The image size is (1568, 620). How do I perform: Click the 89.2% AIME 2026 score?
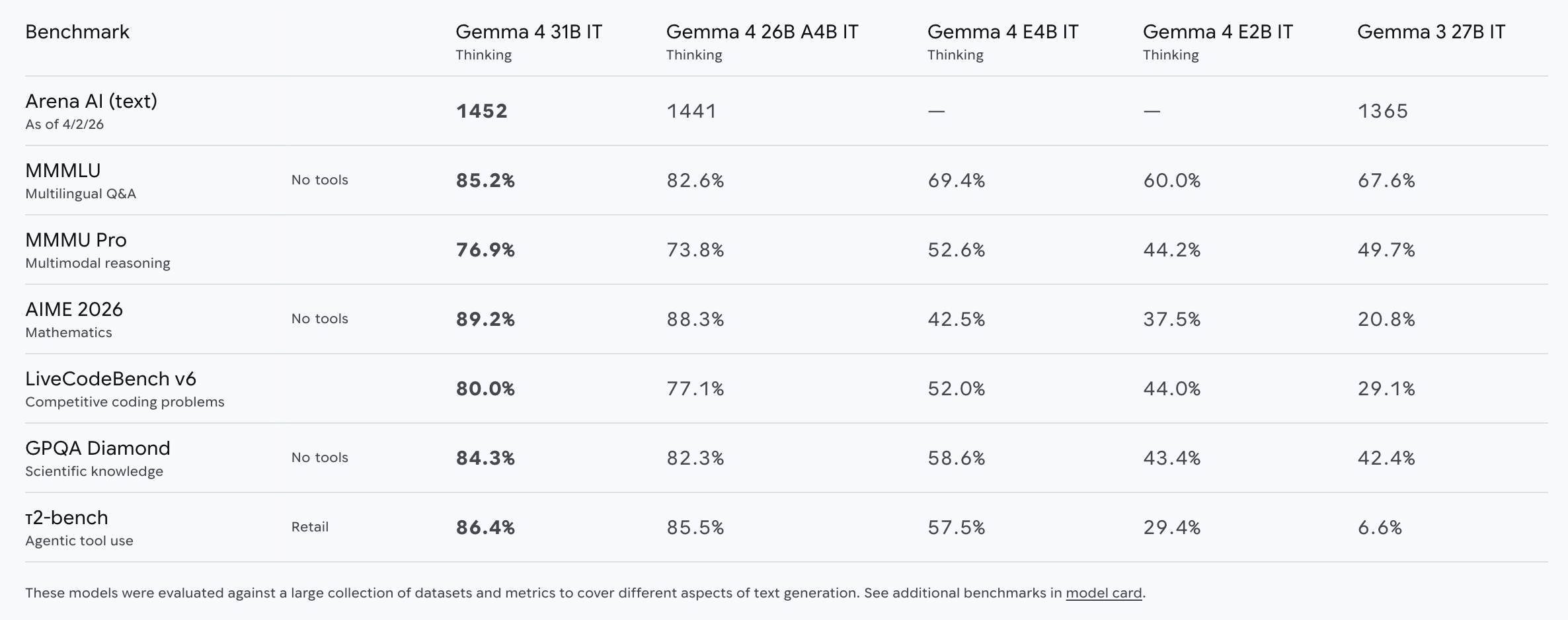[485, 319]
